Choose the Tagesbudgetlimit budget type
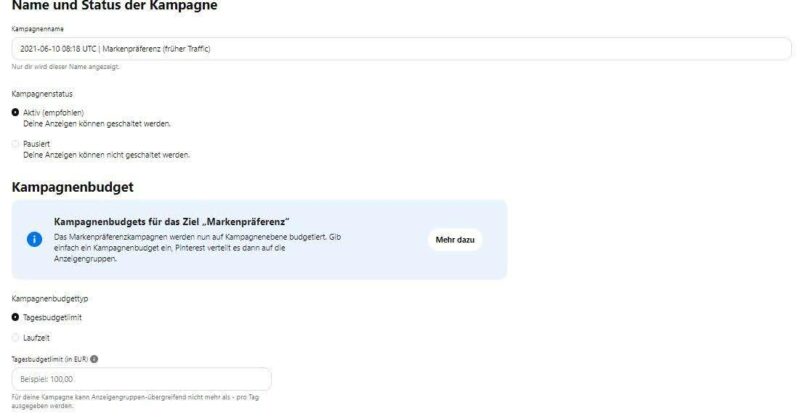The width and height of the screenshot is (800, 419). pos(15,317)
